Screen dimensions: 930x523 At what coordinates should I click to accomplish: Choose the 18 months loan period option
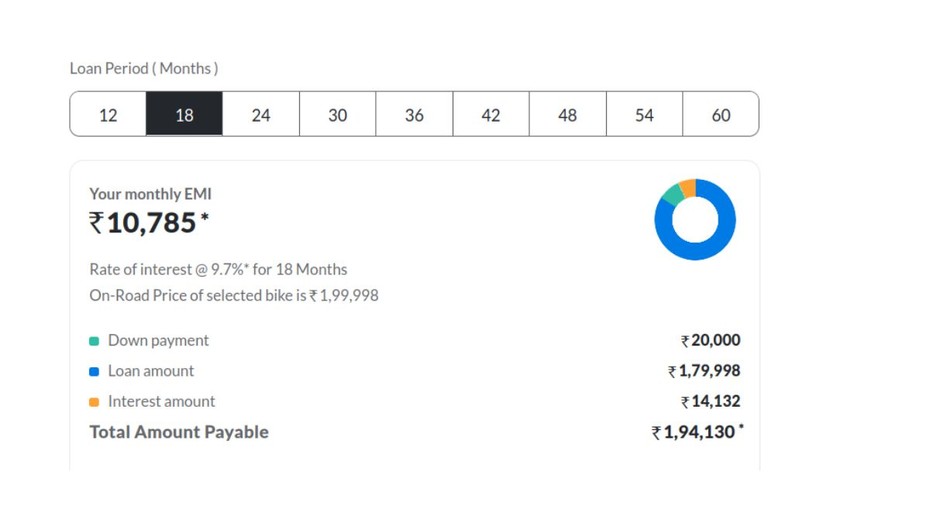tap(184, 115)
